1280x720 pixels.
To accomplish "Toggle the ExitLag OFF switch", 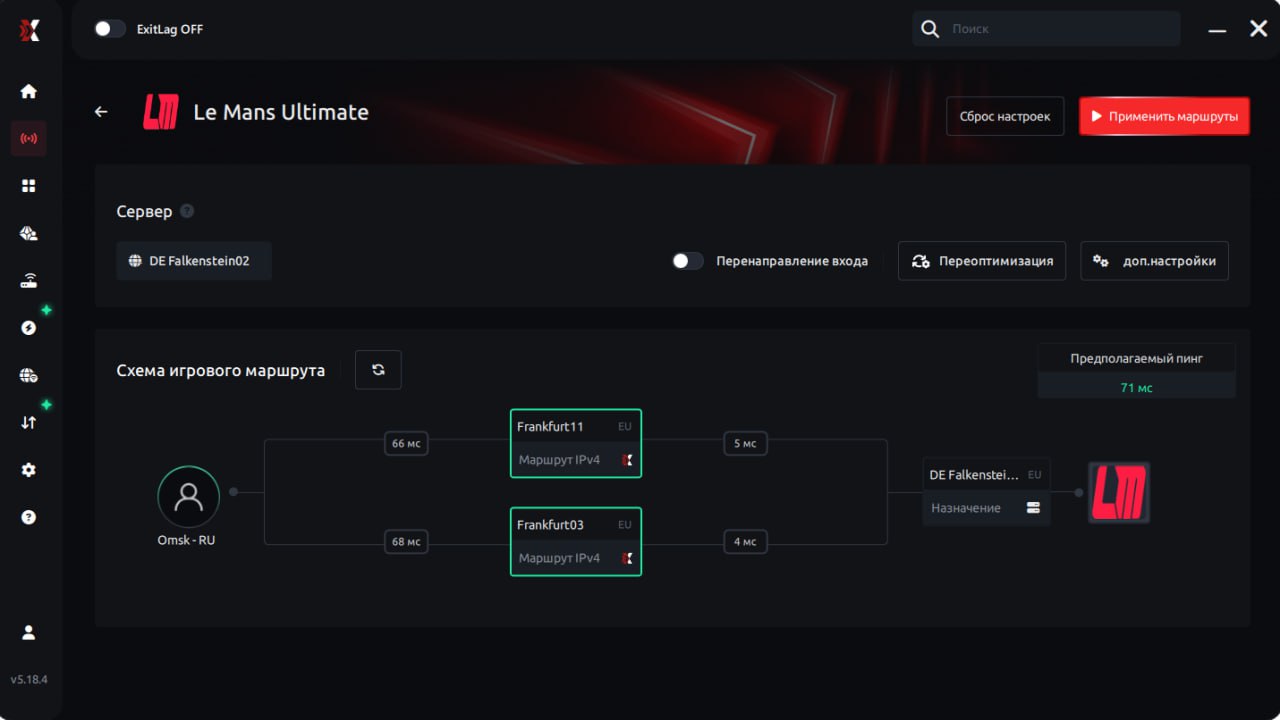I will coord(109,29).
